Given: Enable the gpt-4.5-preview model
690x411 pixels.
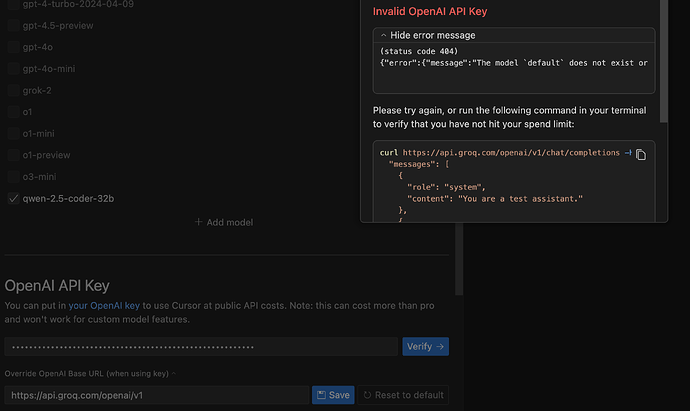Looking at the screenshot, I should click(x=13, y=25).
